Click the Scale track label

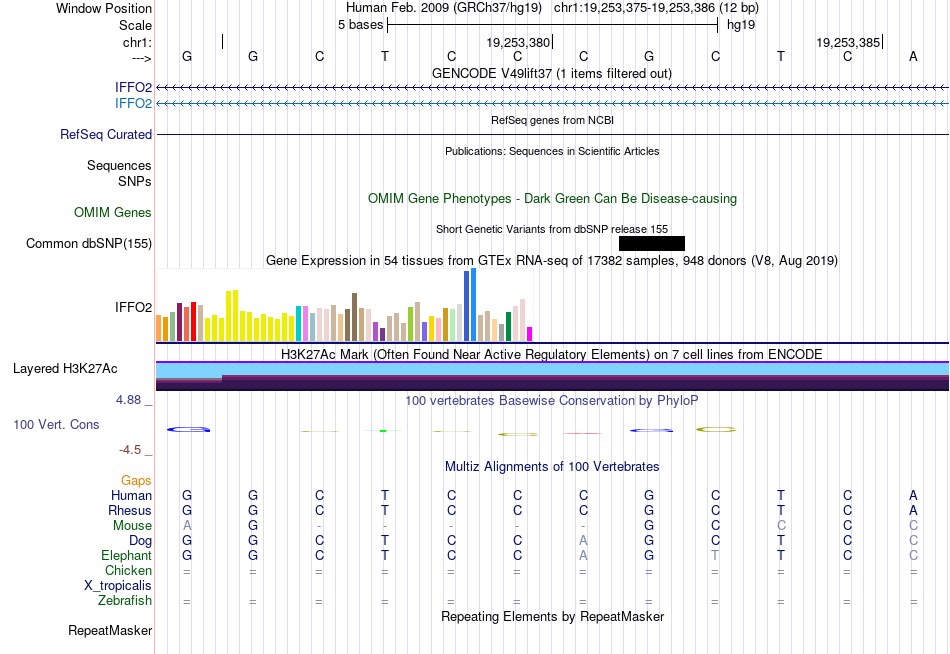click(135, 25)
